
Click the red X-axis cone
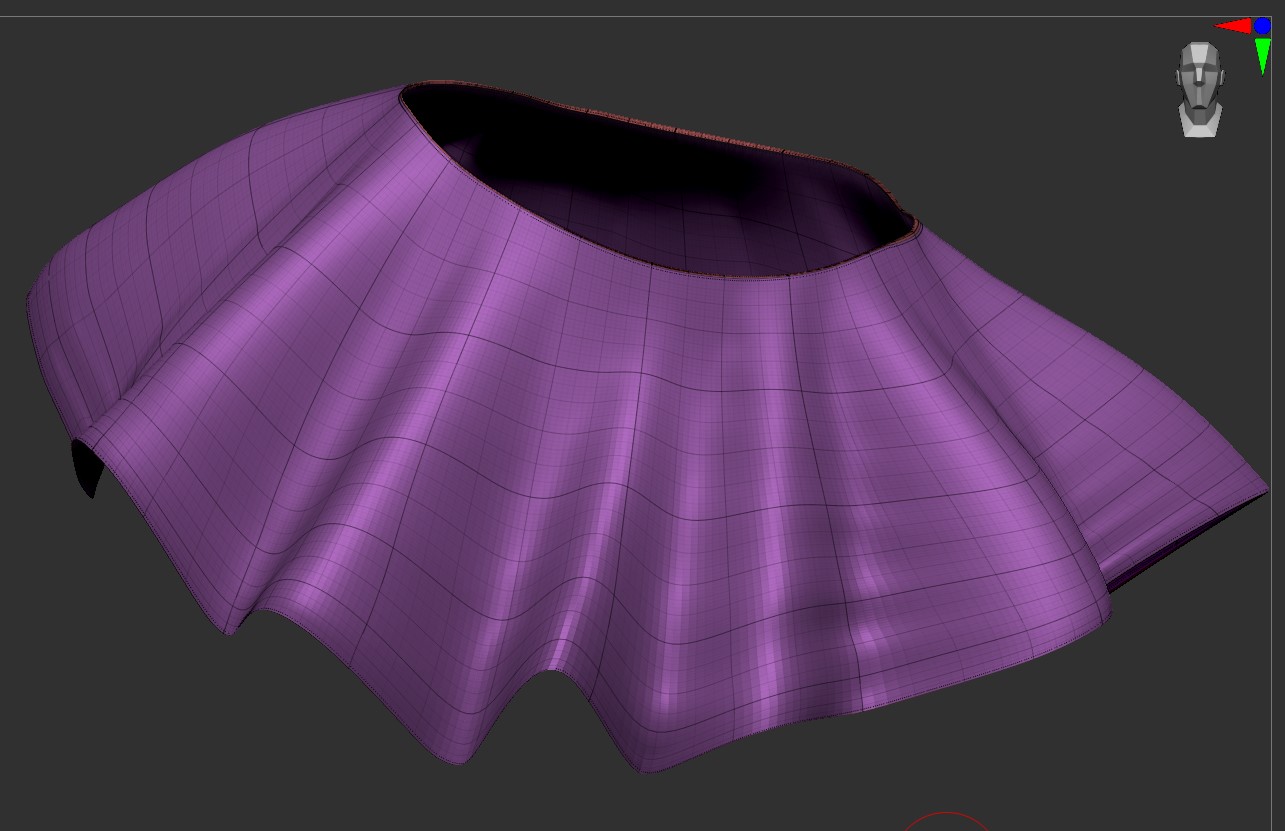click(x=1234, y=26)
